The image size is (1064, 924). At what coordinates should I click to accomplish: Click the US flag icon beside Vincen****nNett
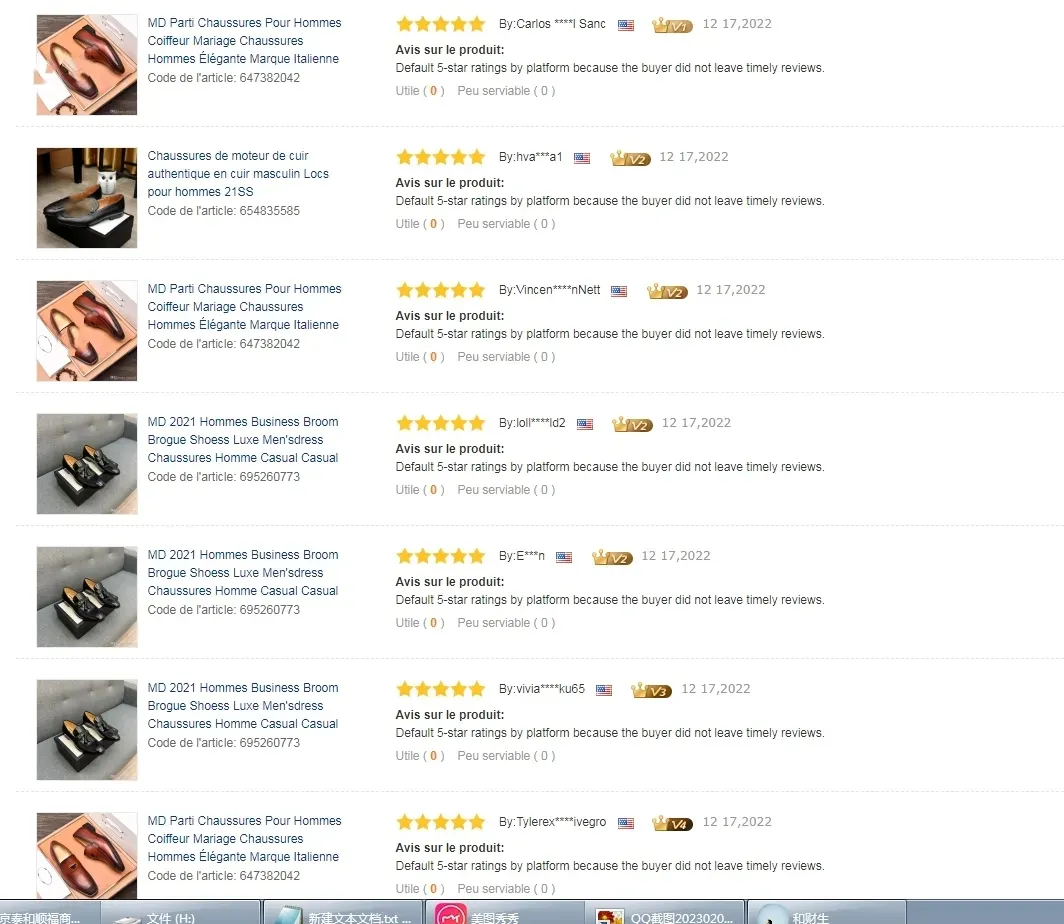(x=619, y=291)
